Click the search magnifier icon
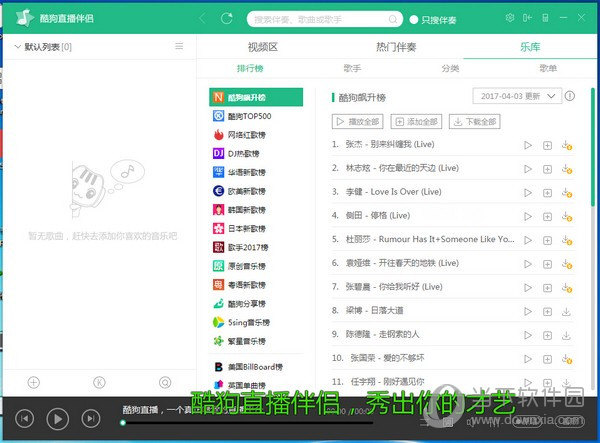The width and height of the screenshot is (600, 443). pyautogui.click(x=393, y=19)
